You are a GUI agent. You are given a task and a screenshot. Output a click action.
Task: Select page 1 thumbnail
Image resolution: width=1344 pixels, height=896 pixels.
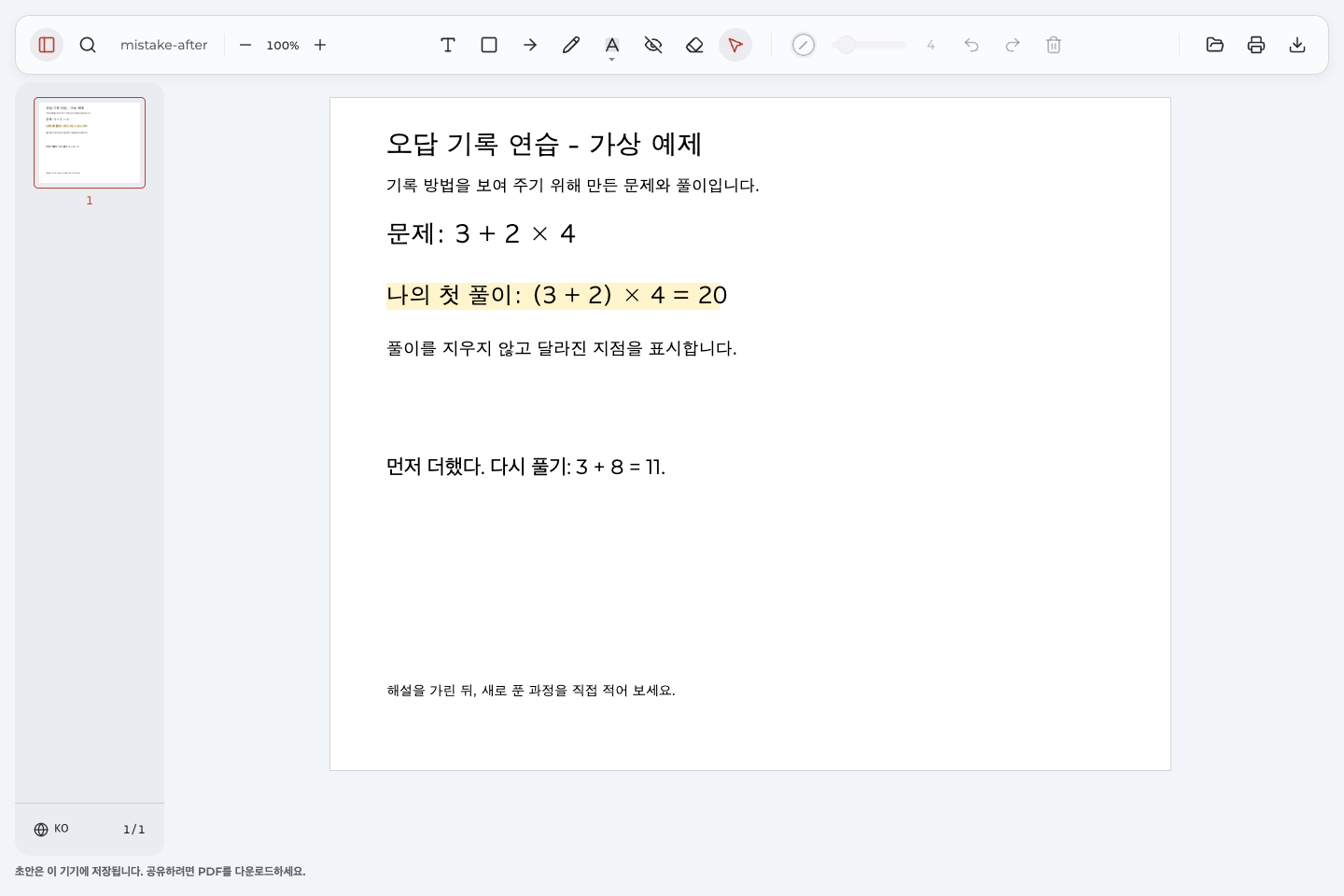pyautogui.click(x=90, y=143)
